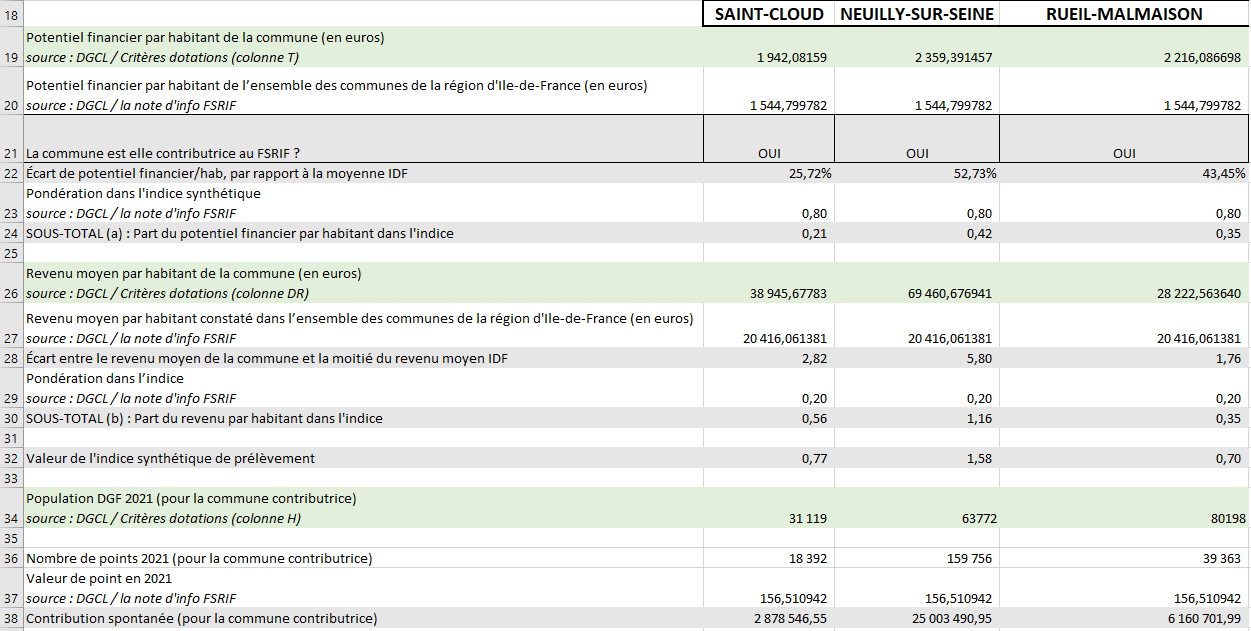
Task: Select the NEUILLY-SUR-SEINE header cell
Action: click(x=917, y=14)
